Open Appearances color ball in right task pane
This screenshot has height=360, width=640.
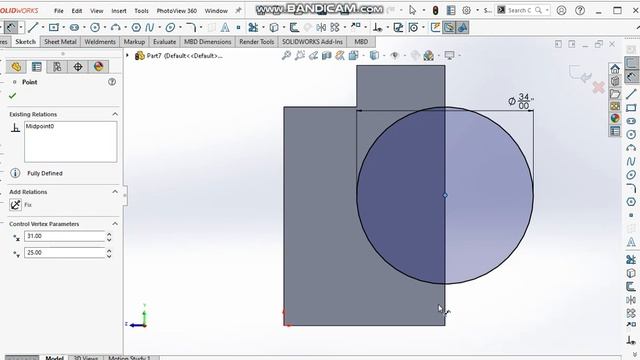pyautogui.click(x=615, y=118)
